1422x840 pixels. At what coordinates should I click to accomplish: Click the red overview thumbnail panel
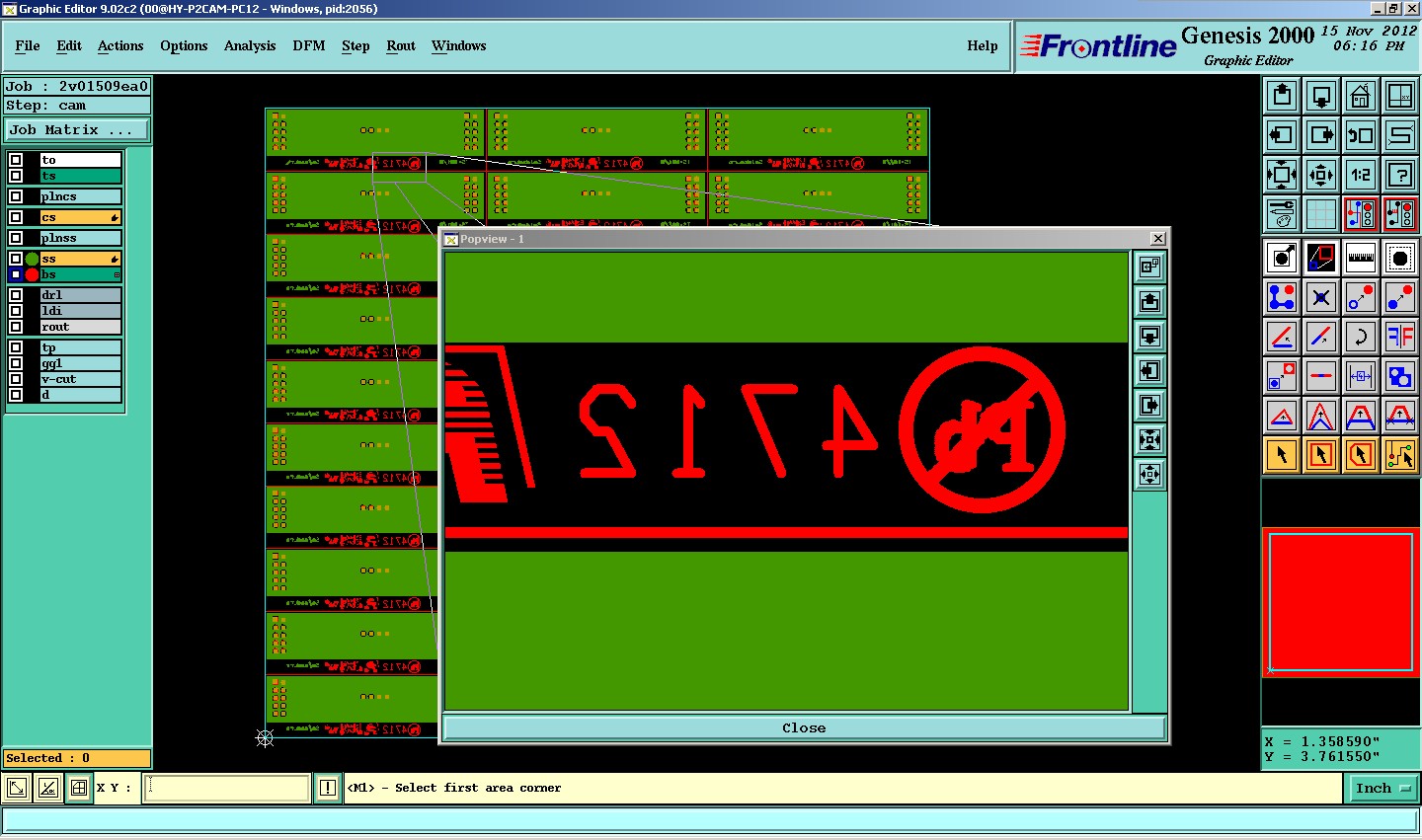tap(1341, 602)
